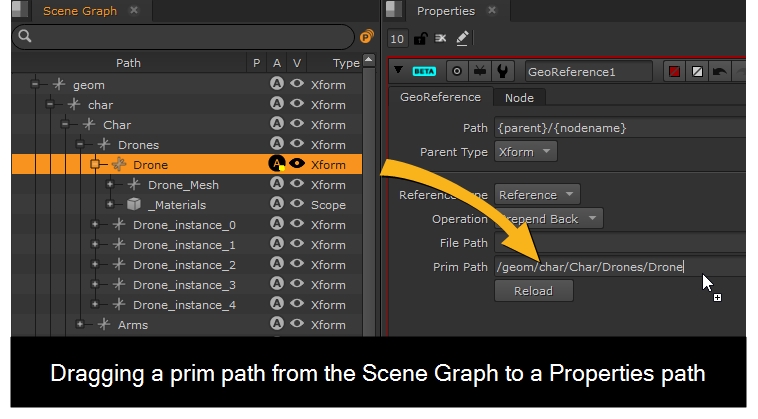Click the undo arrow icon in node header

point(718,72)
